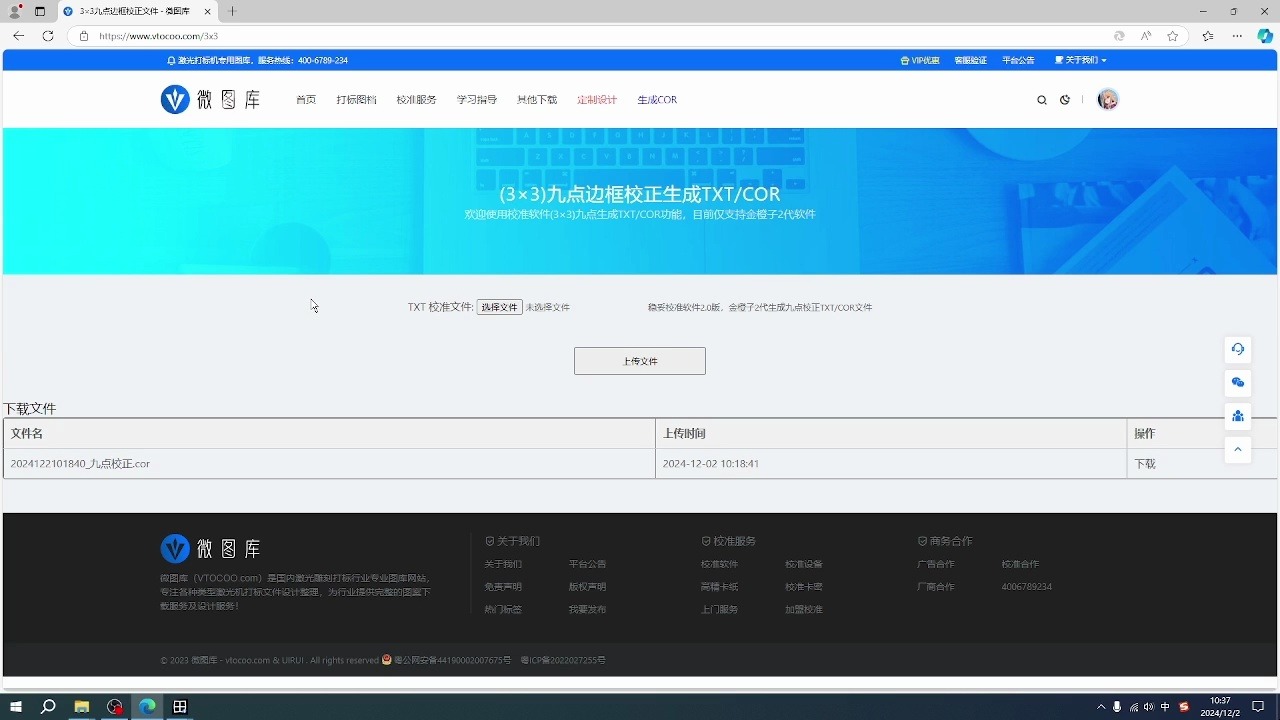Reload the page with the refresh icon
The image size is (1280, 720).
[47, 36]
